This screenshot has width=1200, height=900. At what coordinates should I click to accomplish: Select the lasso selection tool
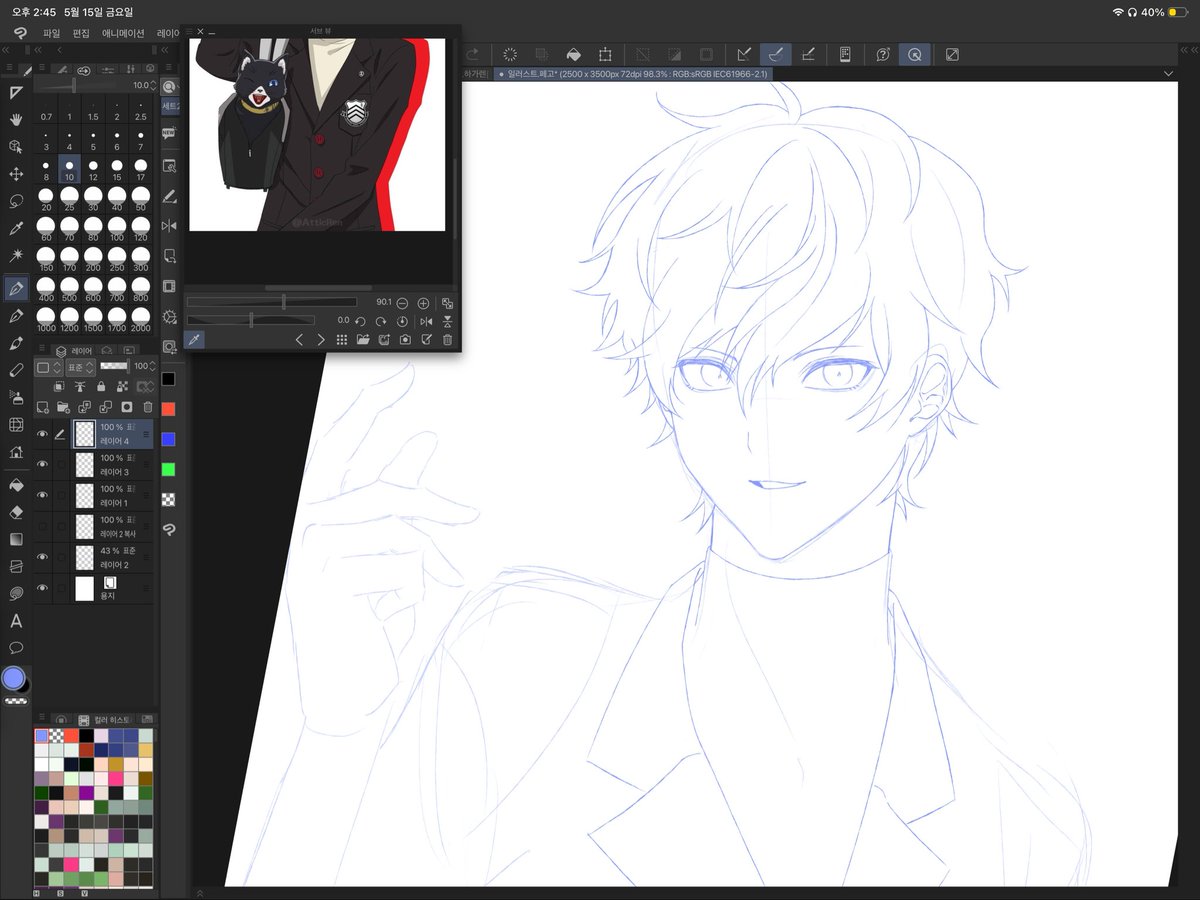16,201
